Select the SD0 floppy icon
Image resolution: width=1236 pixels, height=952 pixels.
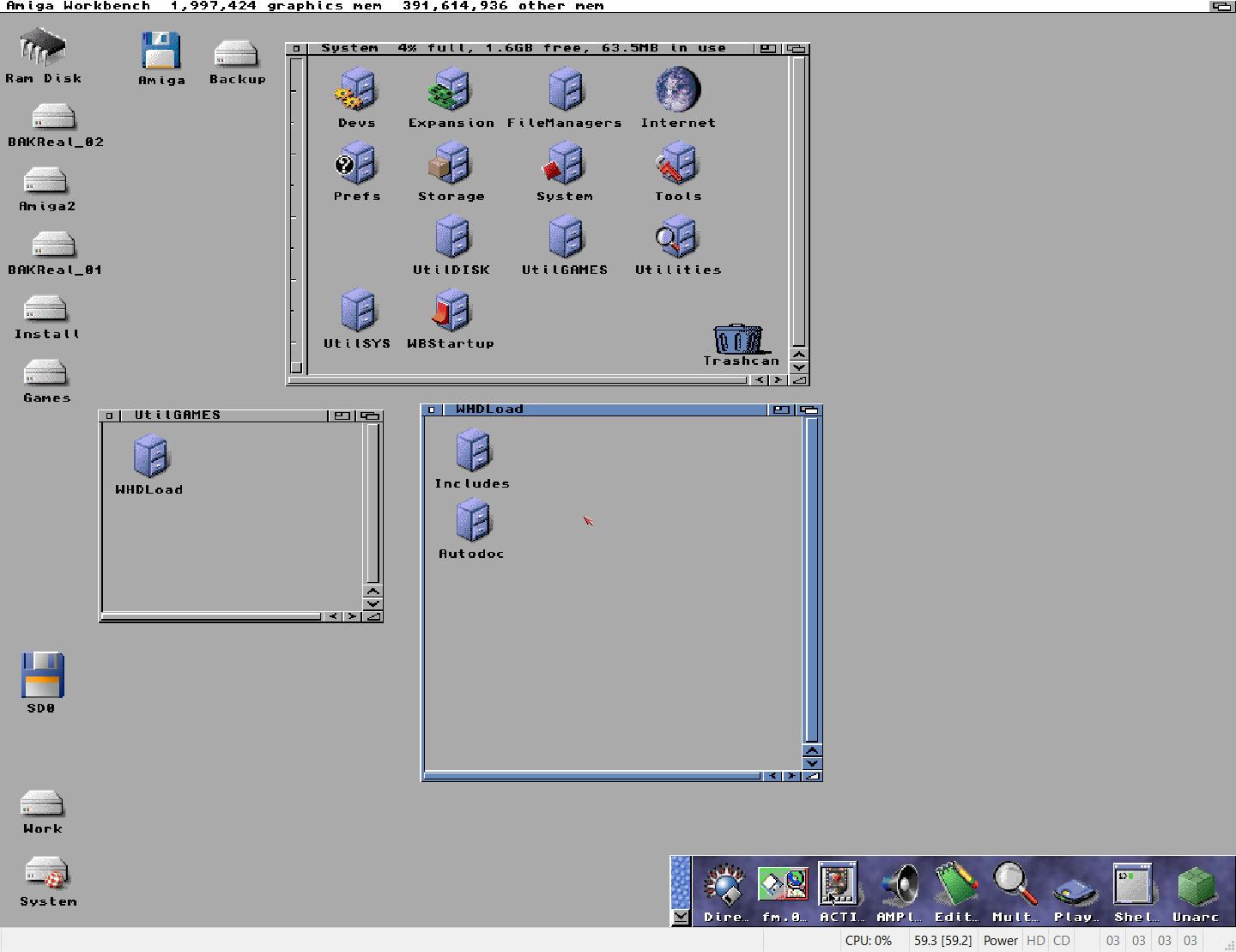click(42, 676)
